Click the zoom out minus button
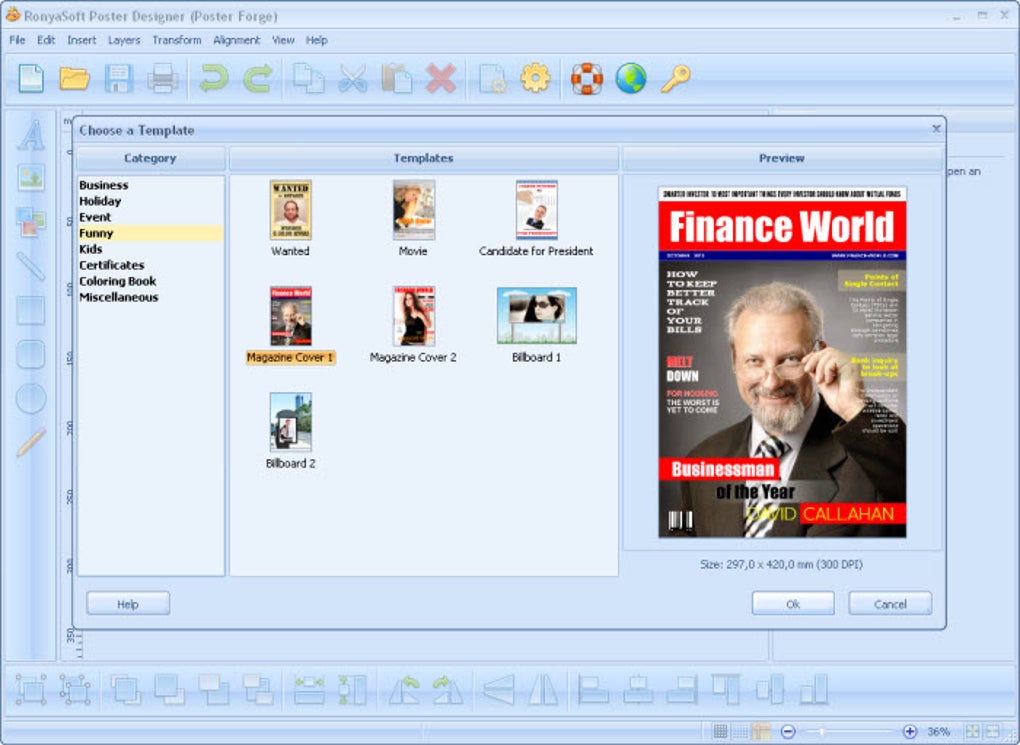Viewport: 1020px width, 745px height. pyautogui.click(x=788, y=731)
